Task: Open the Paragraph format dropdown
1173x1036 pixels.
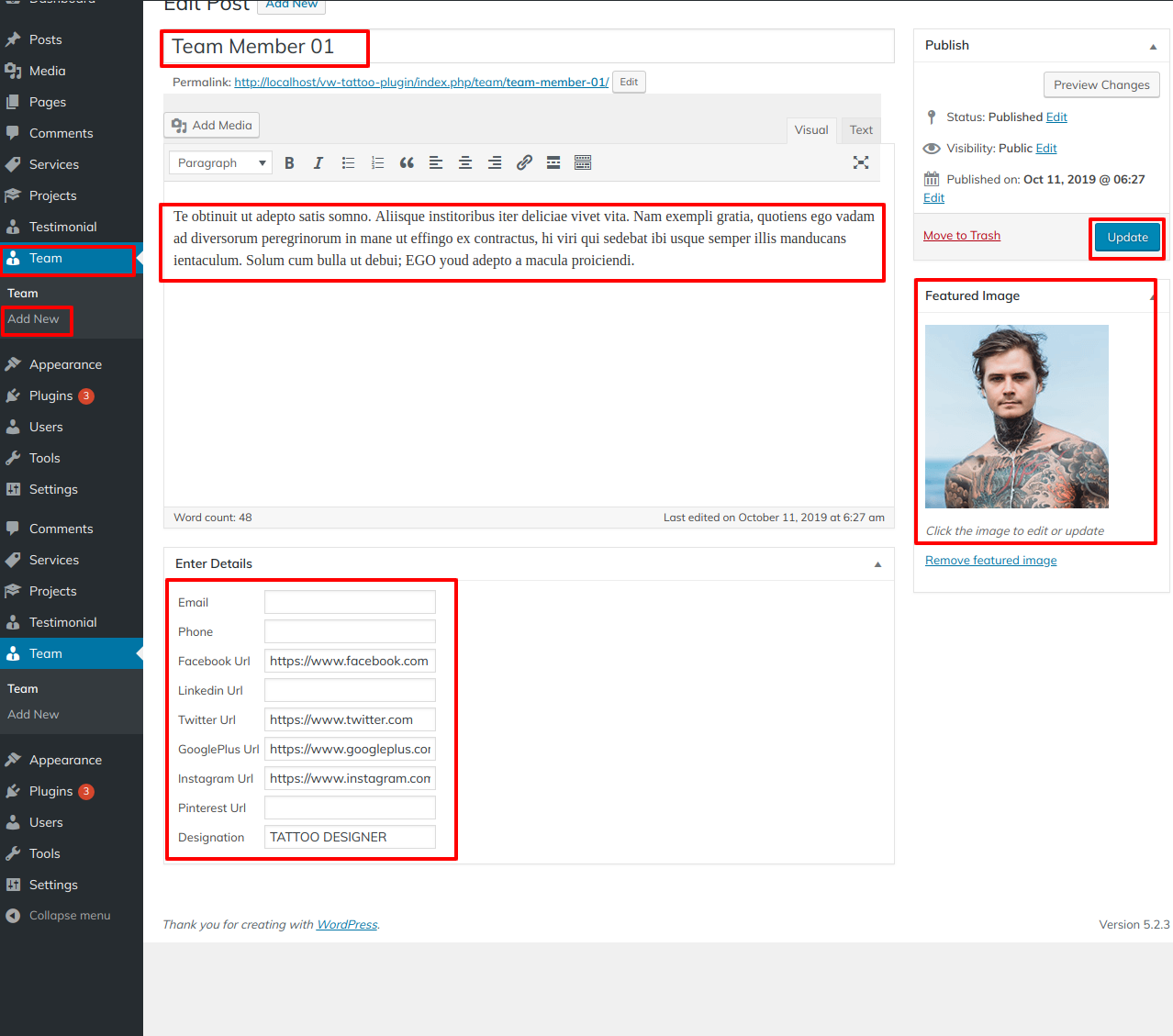Action: tap(220, 163)
